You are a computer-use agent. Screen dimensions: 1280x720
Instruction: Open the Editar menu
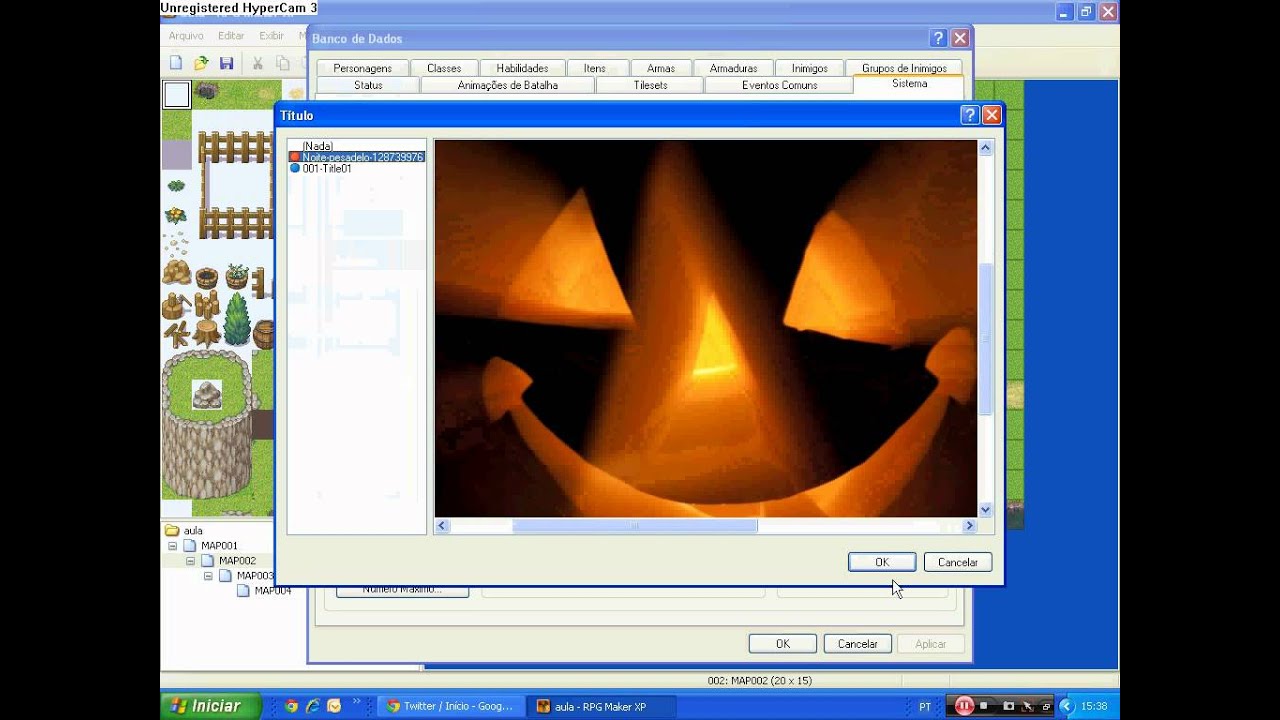pyautogui.click(x=231, y=36)
